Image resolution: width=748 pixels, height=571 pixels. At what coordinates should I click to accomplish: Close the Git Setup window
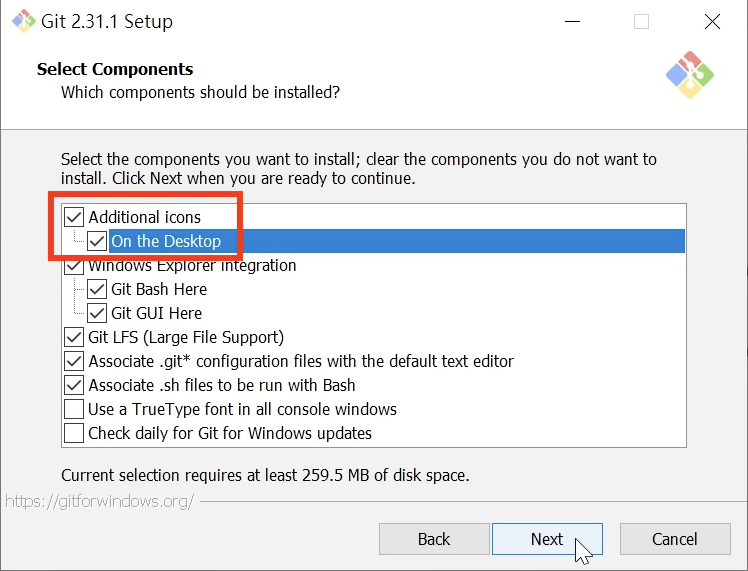[712, 22]
